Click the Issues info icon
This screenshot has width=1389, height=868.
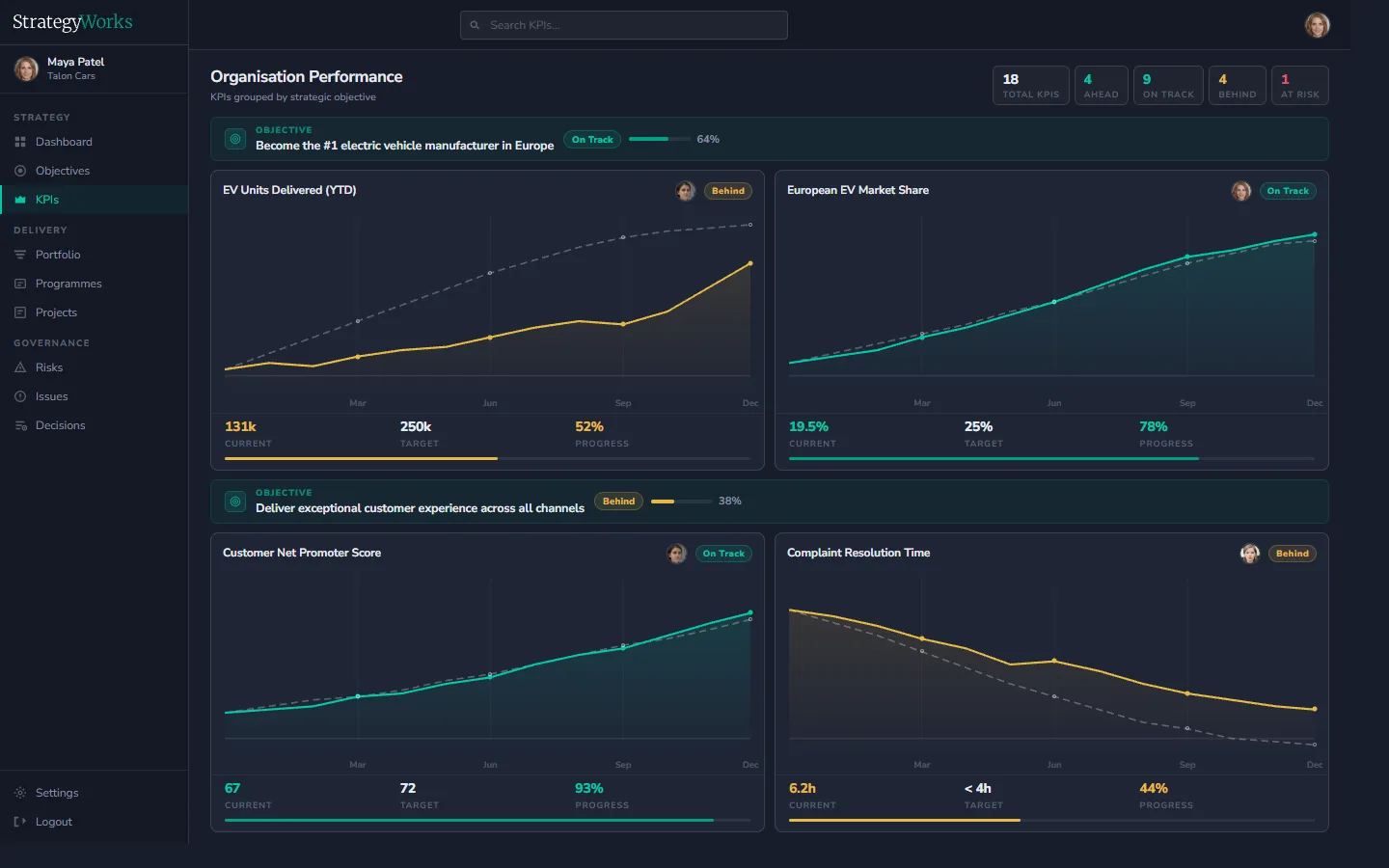pyautogui.click(x=21, y=395)
